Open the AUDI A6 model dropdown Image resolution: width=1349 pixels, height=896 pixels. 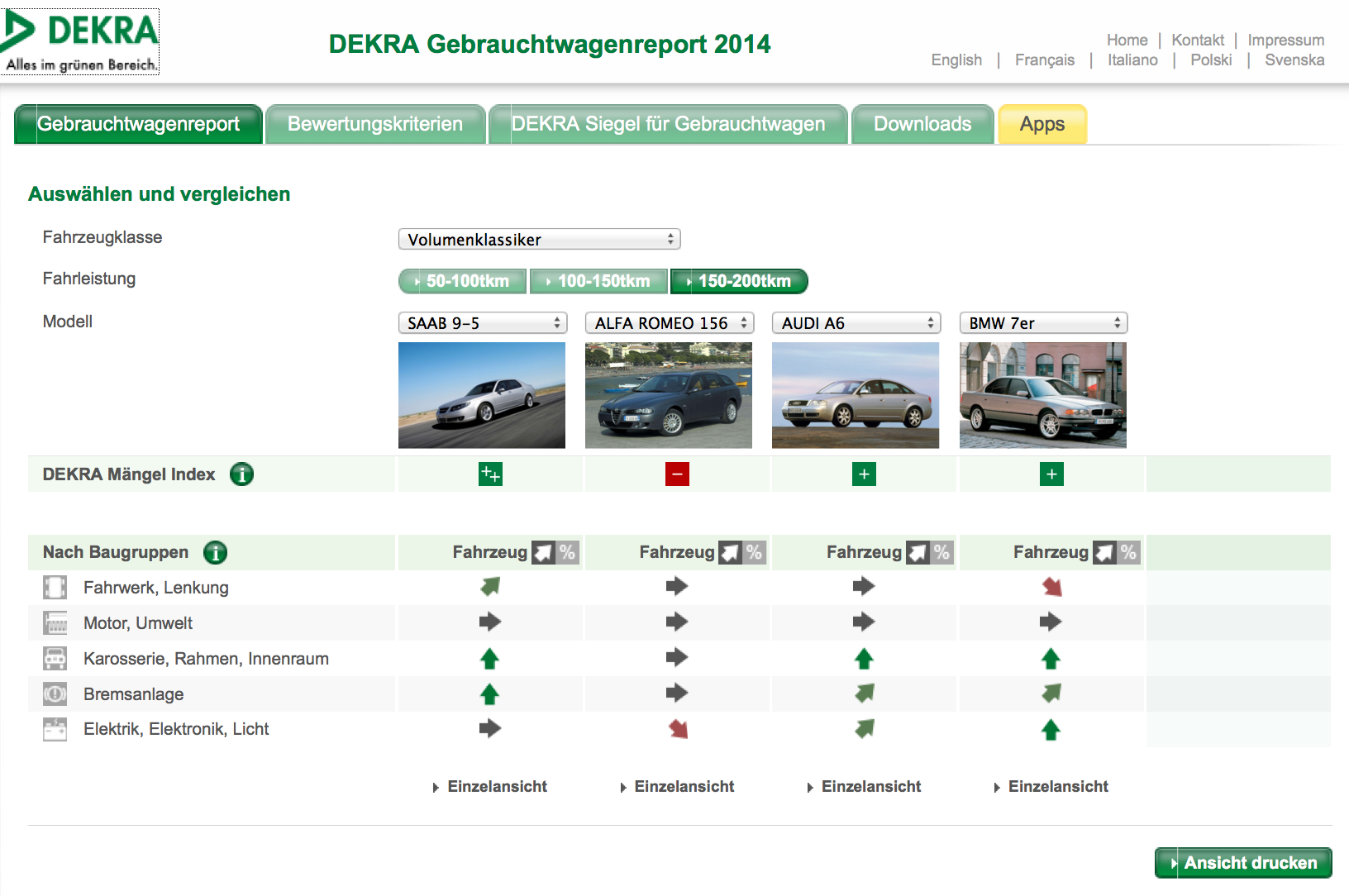(x=857, y=323)
